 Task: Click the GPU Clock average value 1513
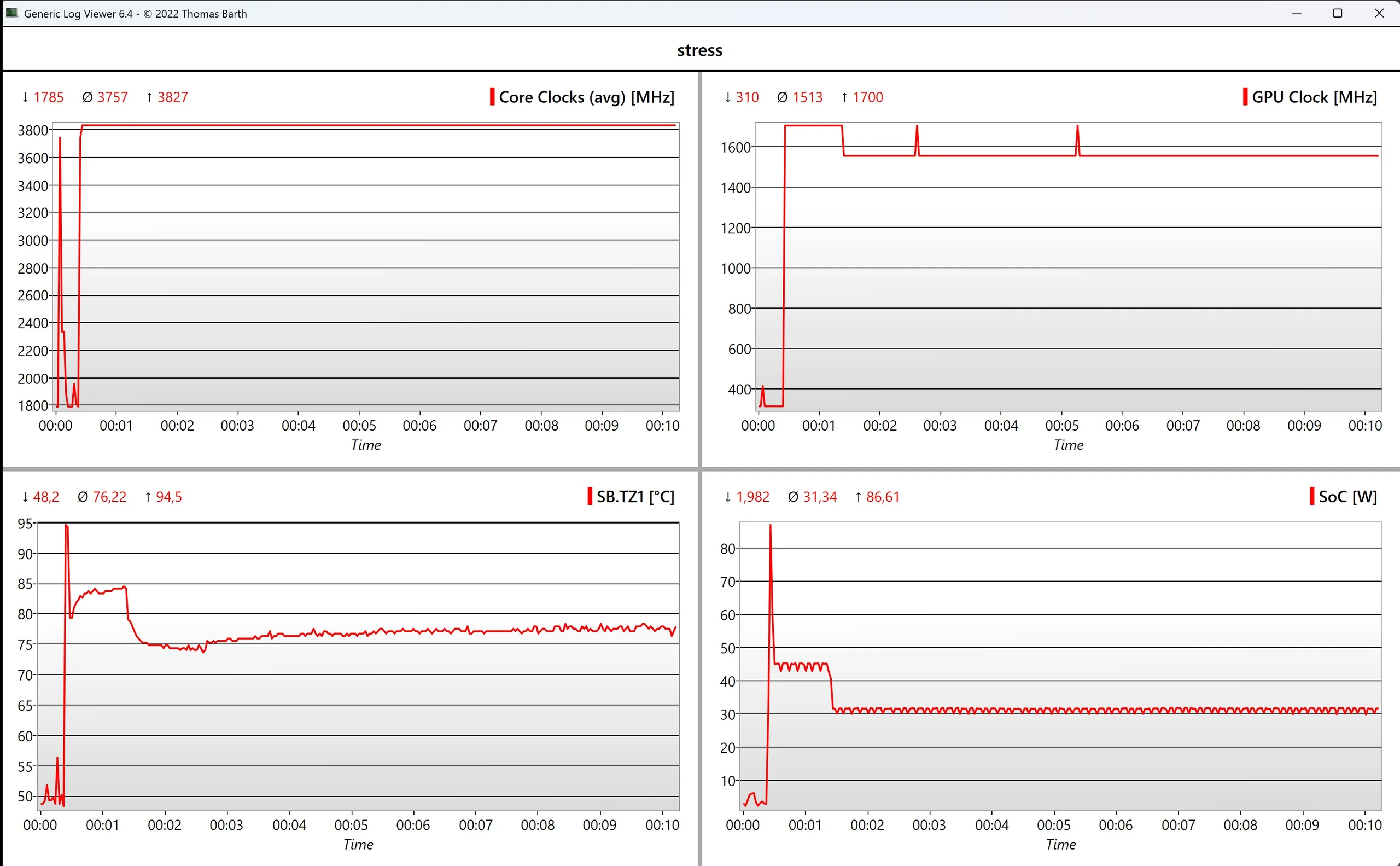(807, 97)
